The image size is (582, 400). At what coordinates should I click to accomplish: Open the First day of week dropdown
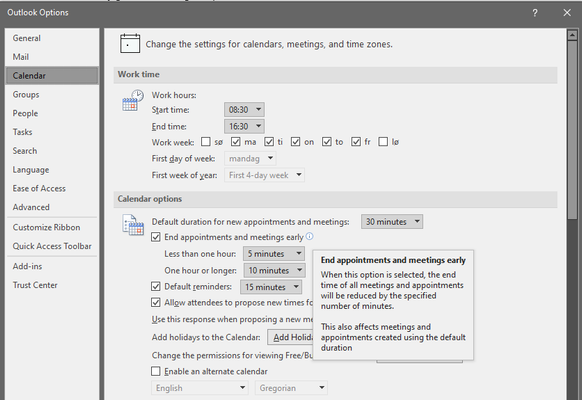(x=250, y=159)
